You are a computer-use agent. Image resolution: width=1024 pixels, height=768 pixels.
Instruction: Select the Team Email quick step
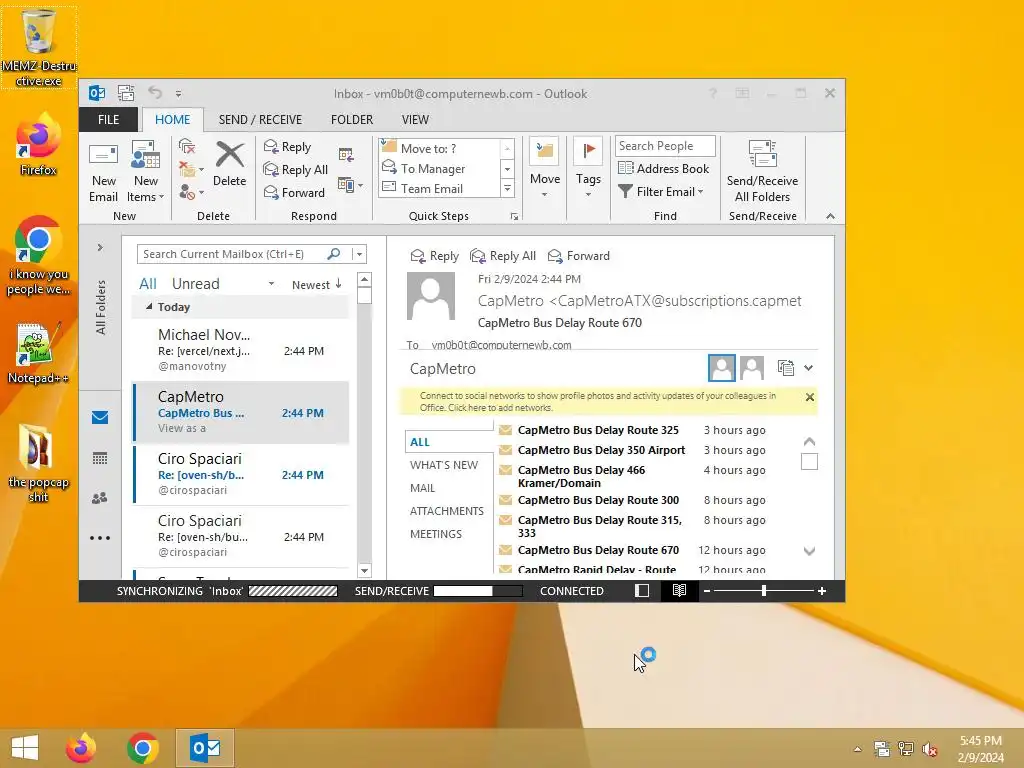(439, 189)
